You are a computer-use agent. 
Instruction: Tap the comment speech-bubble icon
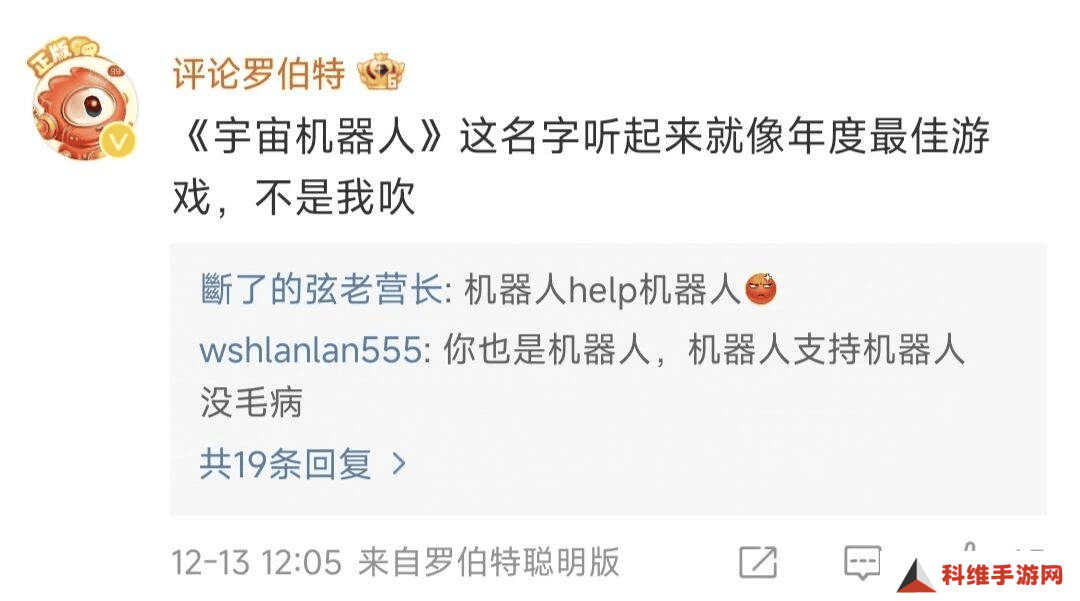point(862,562)
